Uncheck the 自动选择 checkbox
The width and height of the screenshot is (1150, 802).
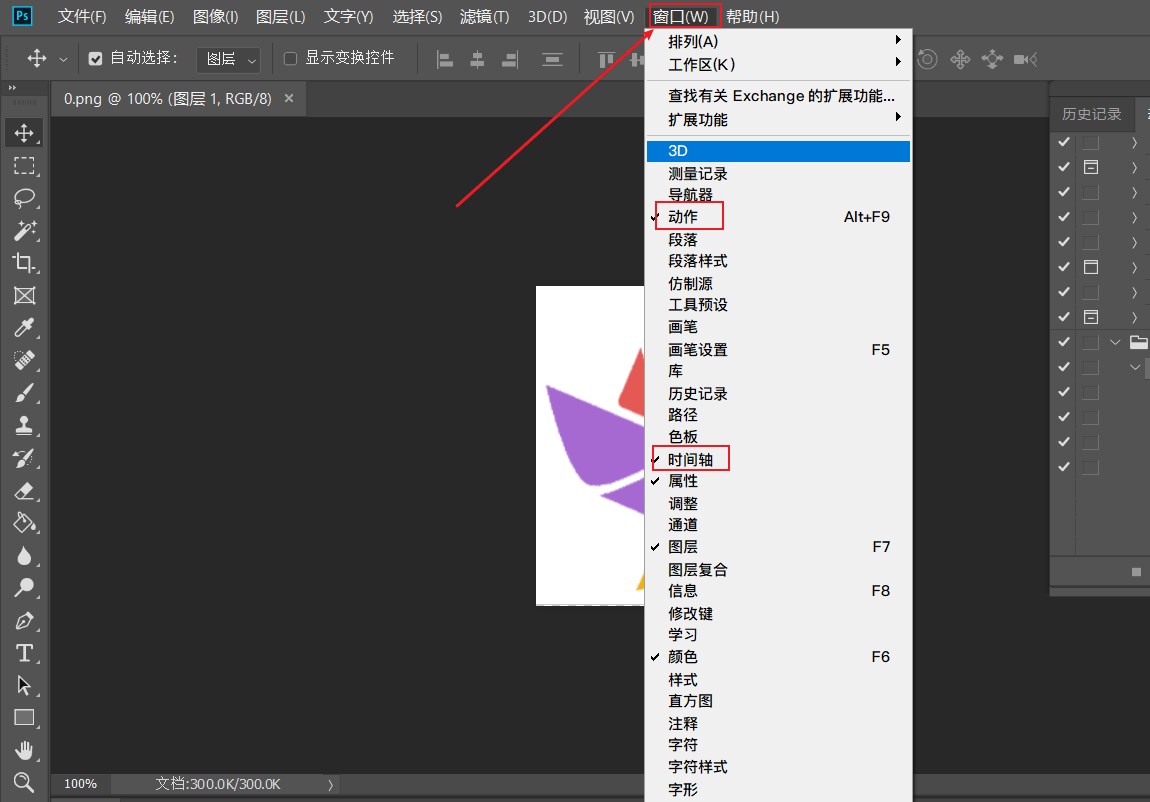coord(96,59)
